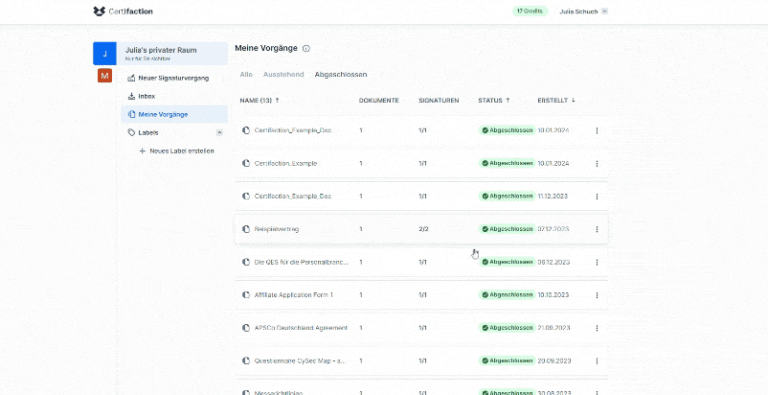
Task: Select the blue J workspace avatar
Action: [x=105, y=53]
